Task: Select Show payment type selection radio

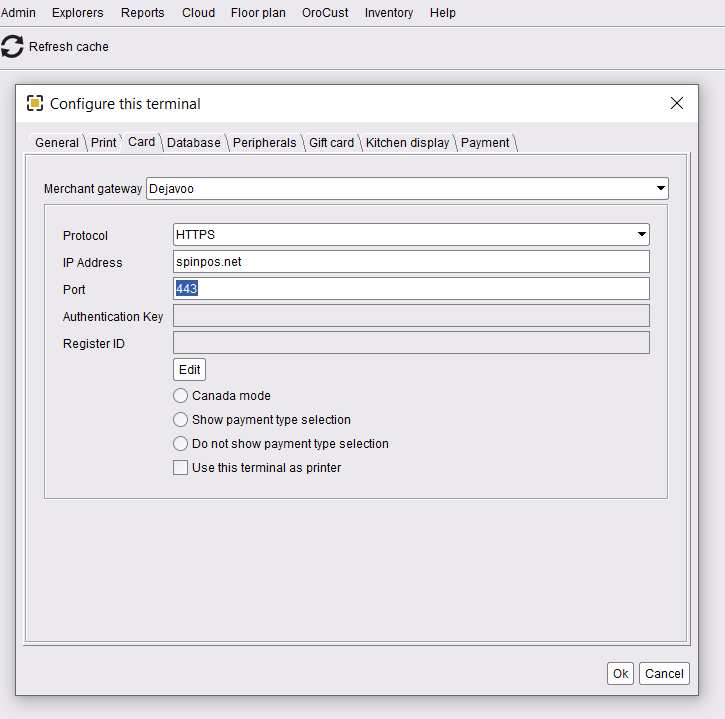Action: (x=180, y=420)
